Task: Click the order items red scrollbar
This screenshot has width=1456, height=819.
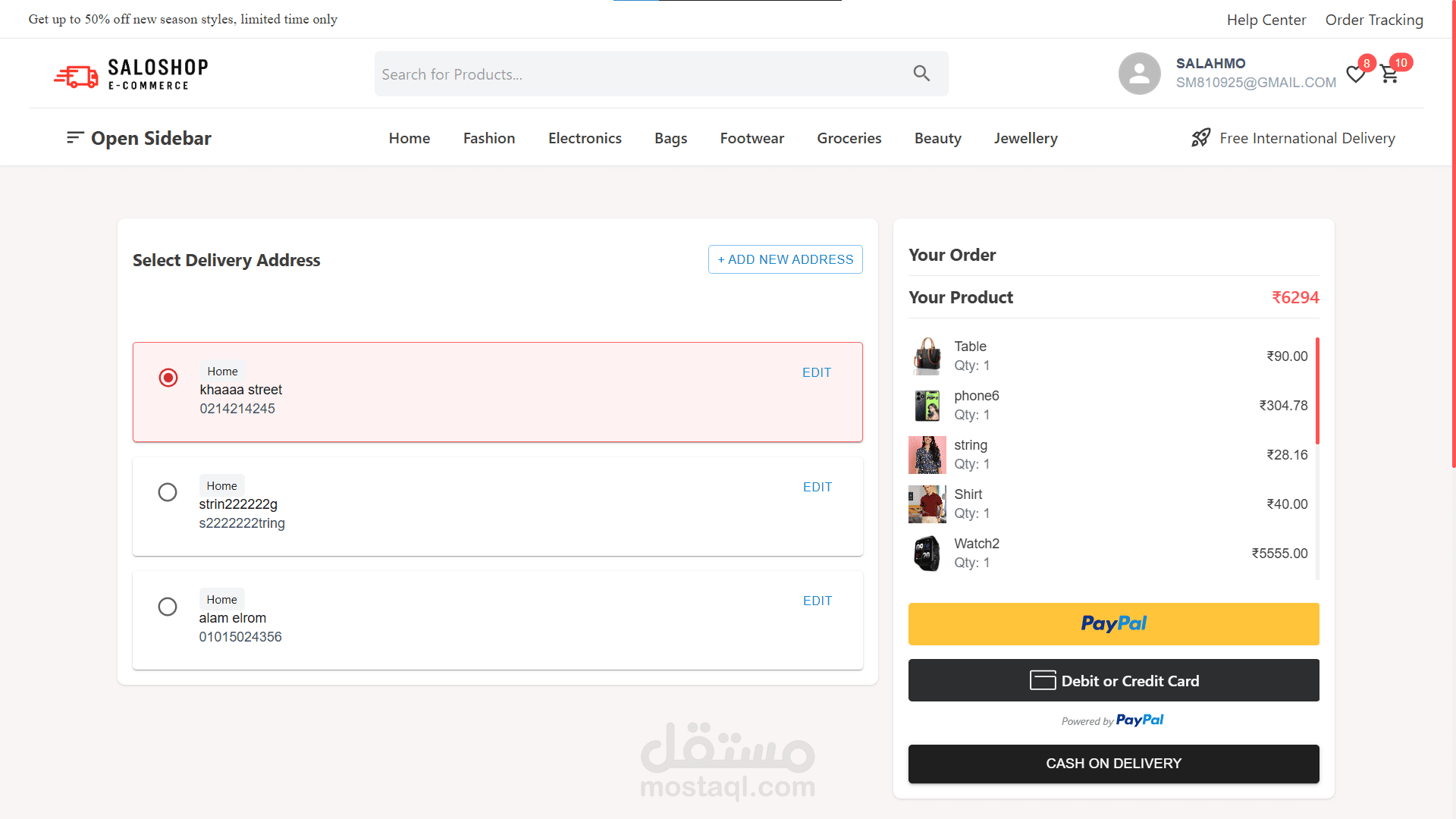Action: point(1317,391)
